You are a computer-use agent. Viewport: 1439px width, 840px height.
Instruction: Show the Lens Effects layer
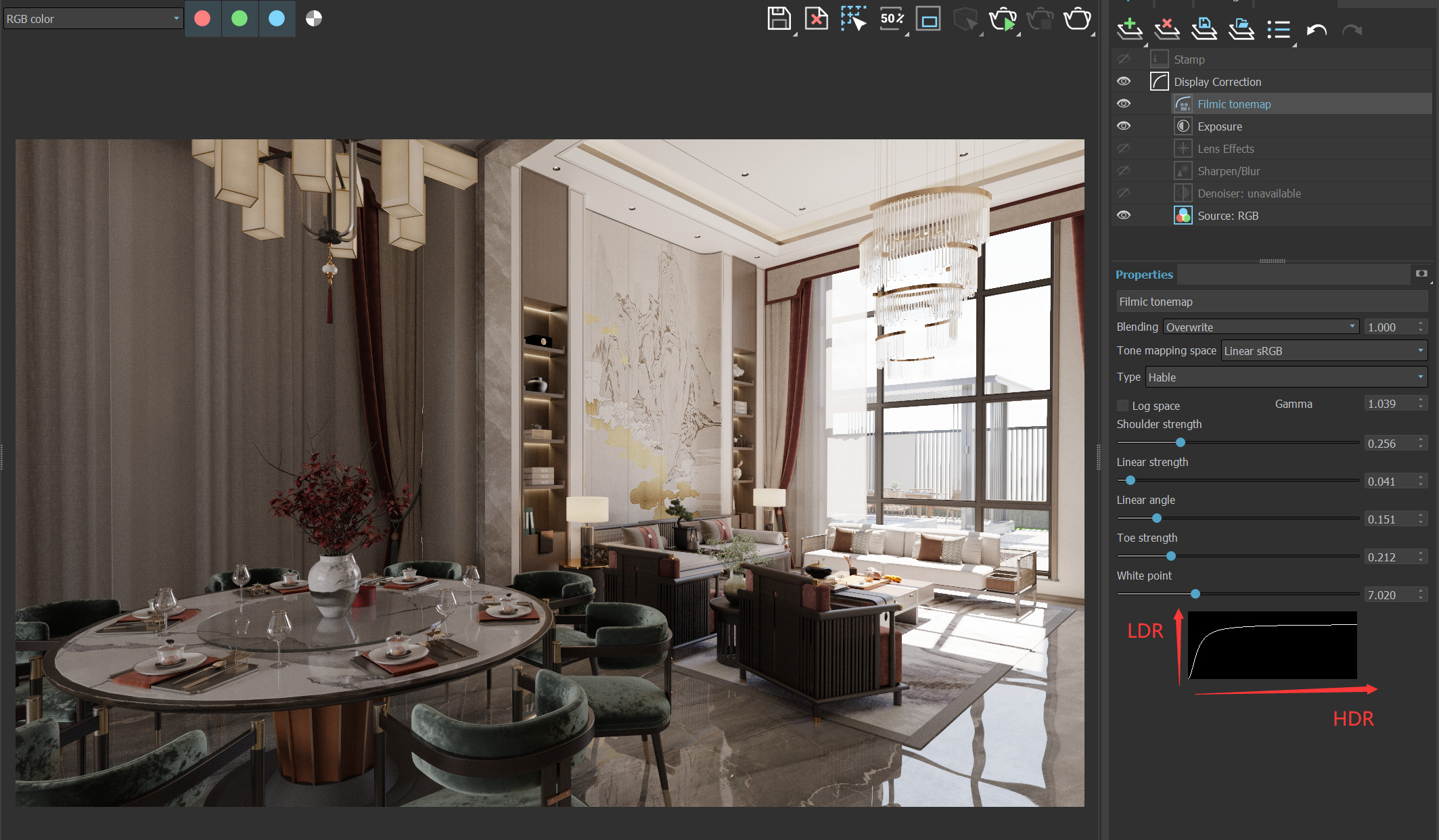pos(1124,149)
